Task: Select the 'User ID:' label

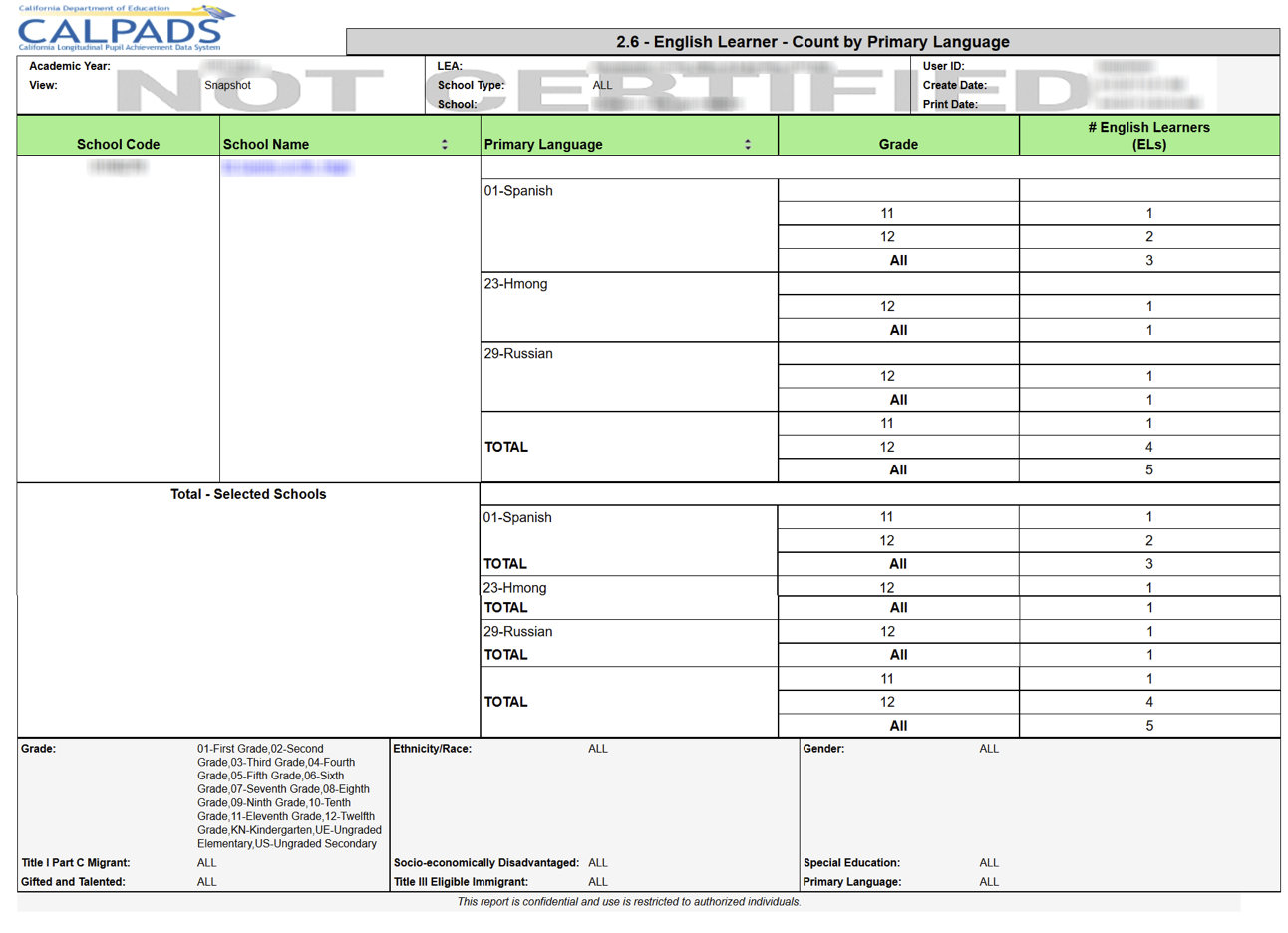Action: (x=943, y=66)
